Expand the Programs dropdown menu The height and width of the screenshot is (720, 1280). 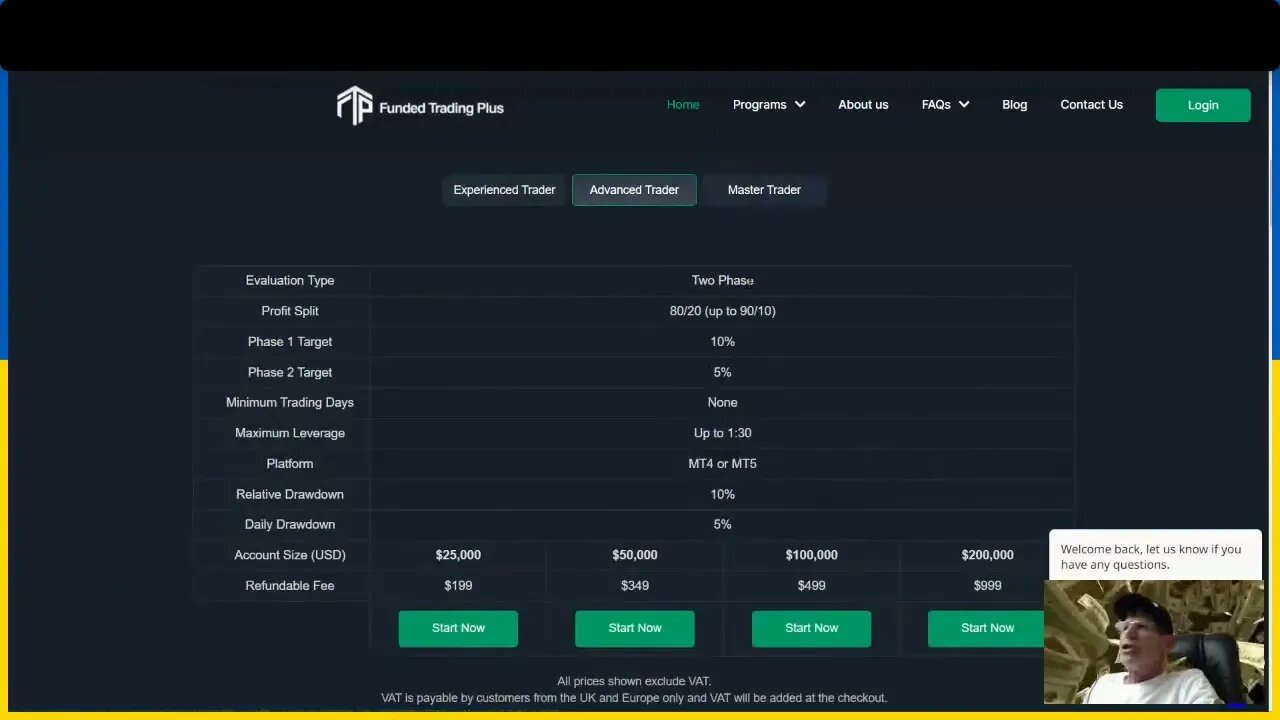pos(769,104)
